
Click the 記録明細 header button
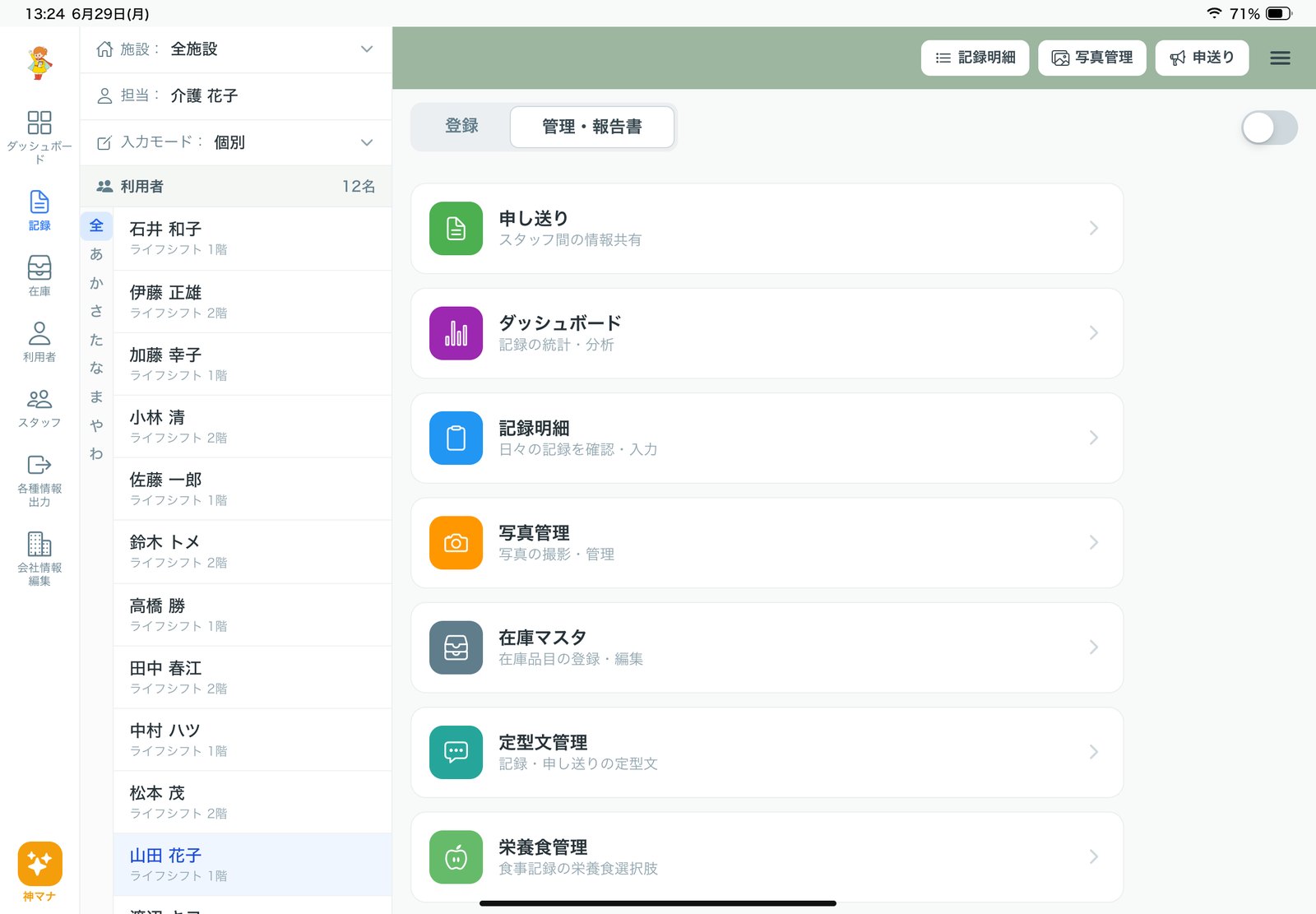pyautogui.click(x=975, y=58)
